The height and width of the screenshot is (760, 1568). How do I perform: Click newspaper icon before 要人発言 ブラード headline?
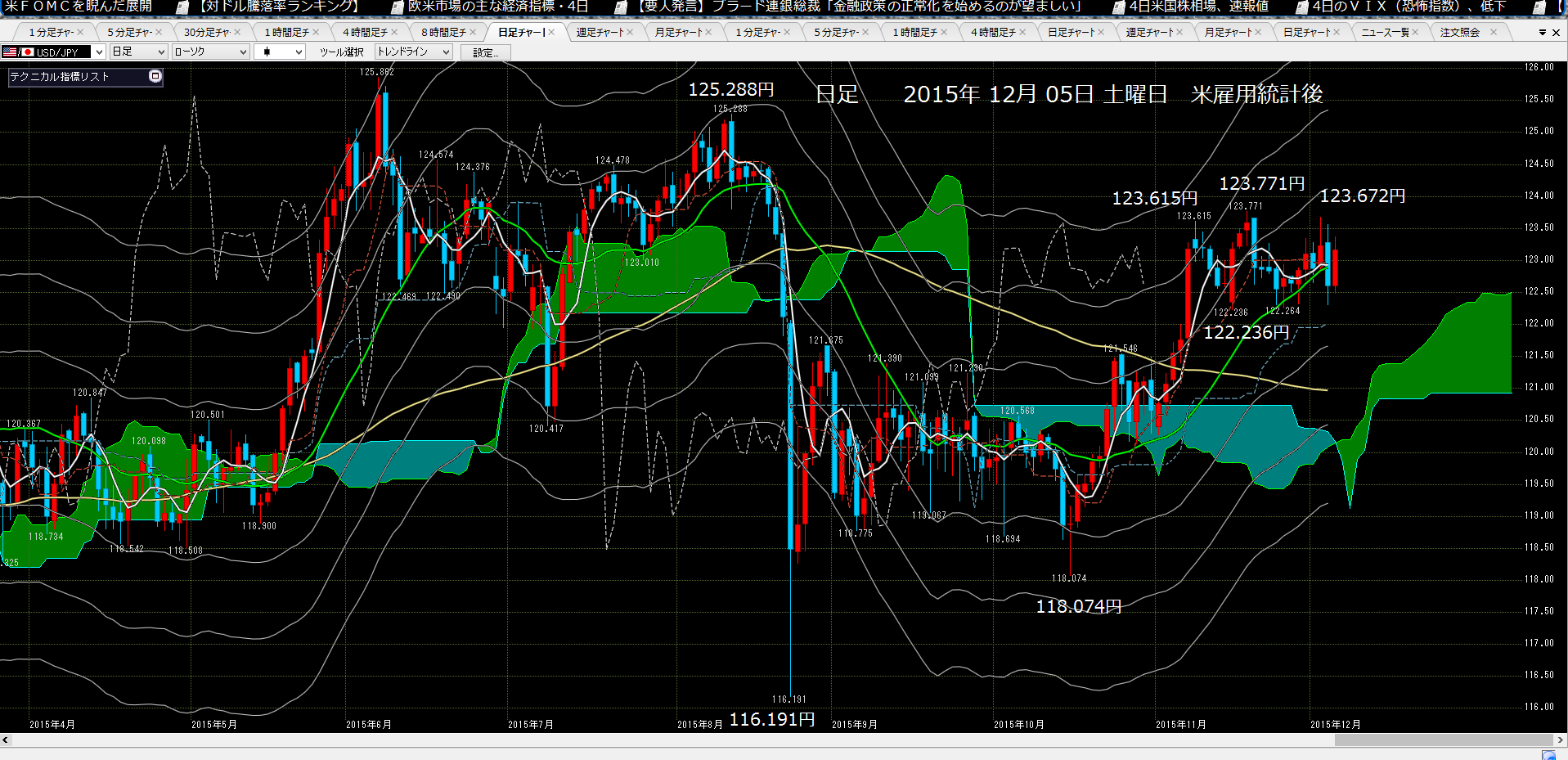point(621,7)
